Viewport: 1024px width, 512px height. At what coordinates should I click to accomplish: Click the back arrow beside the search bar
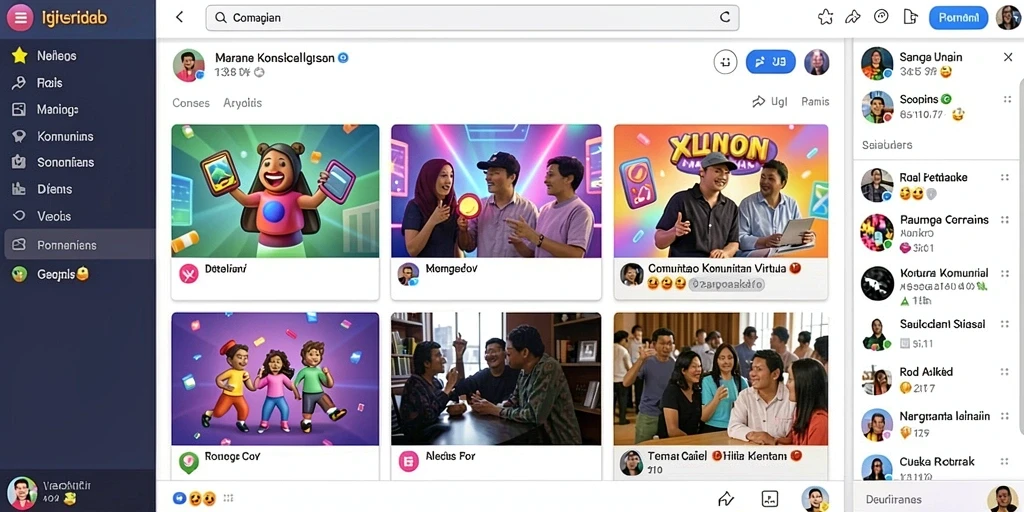click(180, 18)
